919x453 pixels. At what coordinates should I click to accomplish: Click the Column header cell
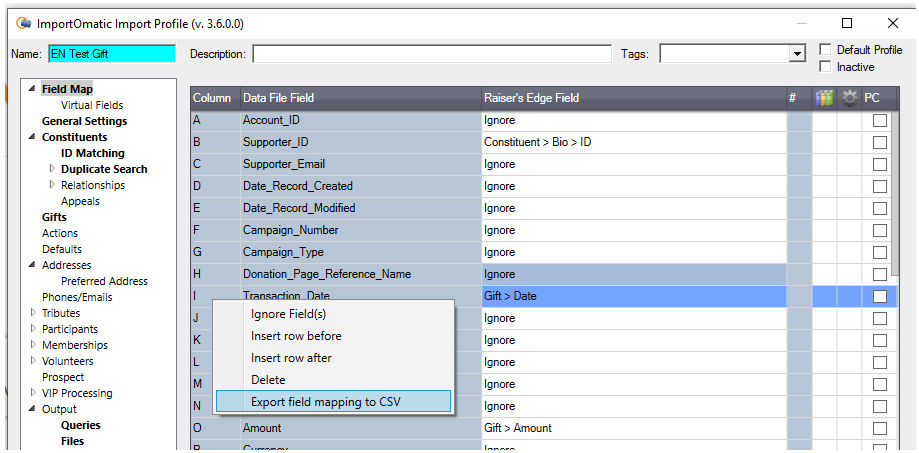coord(215,98)
